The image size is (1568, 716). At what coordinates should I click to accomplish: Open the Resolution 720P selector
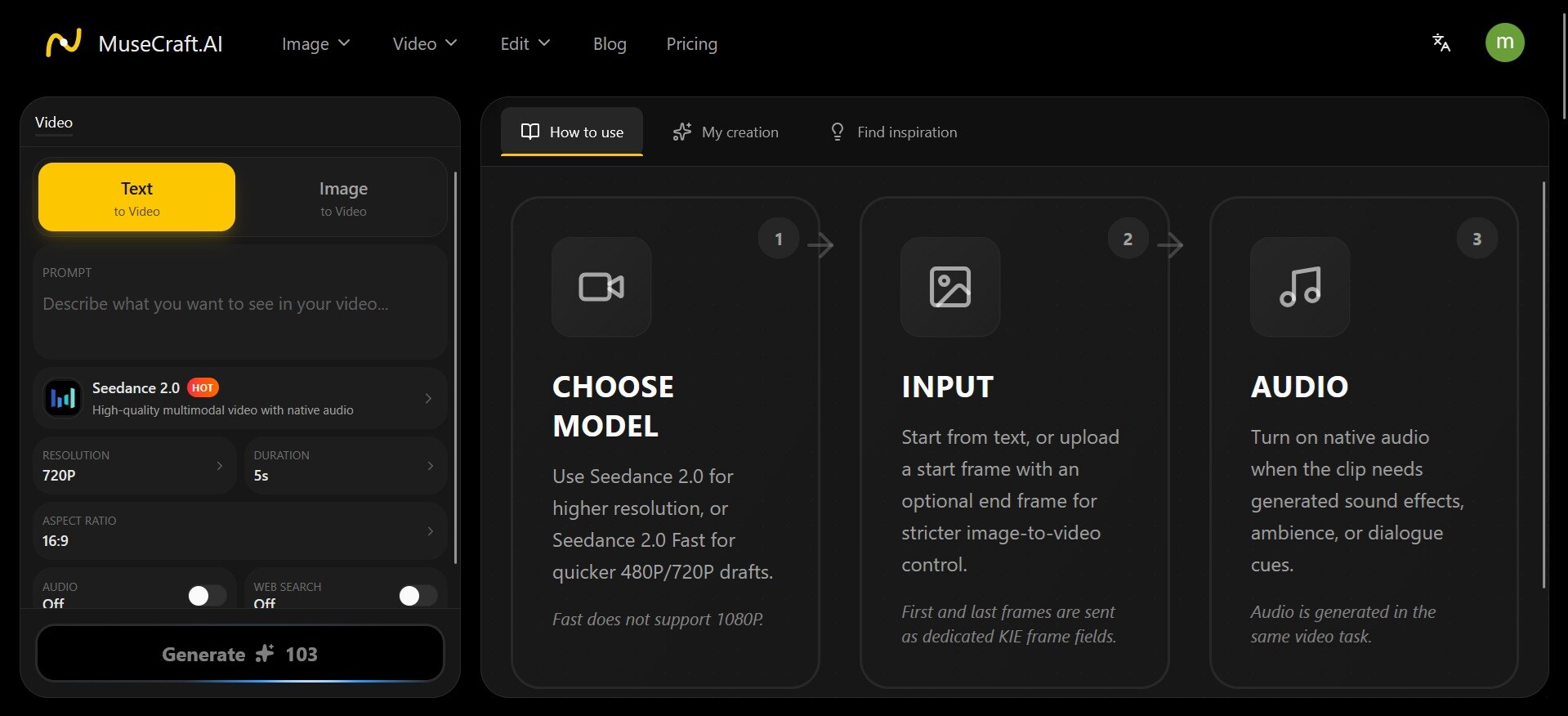(x=135, y=465)
